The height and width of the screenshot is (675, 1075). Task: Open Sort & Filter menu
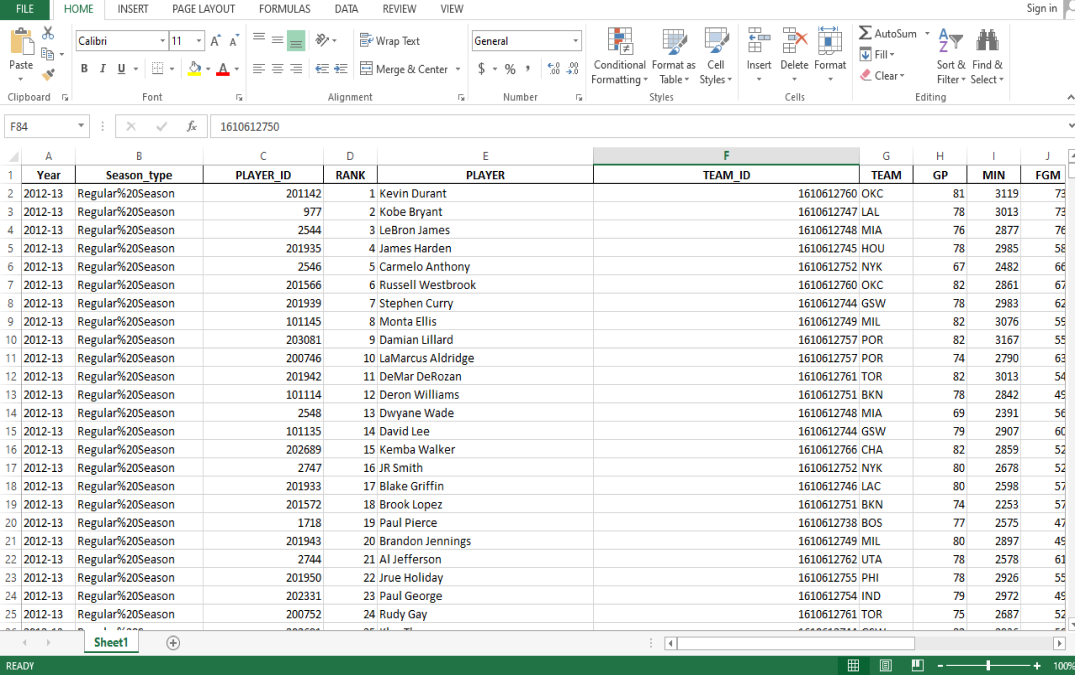point(951,56)
